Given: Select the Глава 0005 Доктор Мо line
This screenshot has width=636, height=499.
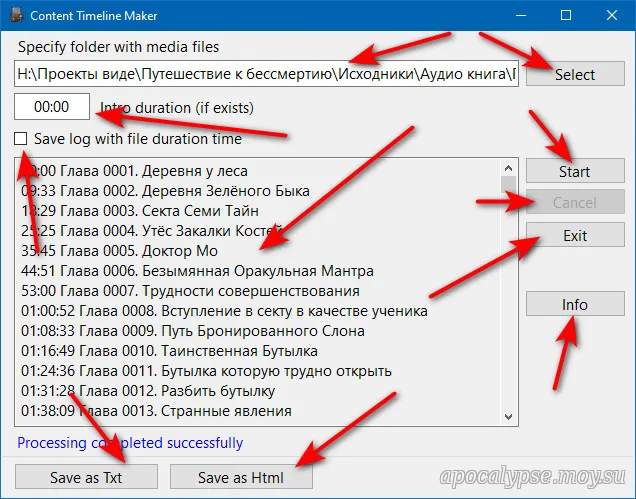Looking at the screenshot, I should pos(140,251).
